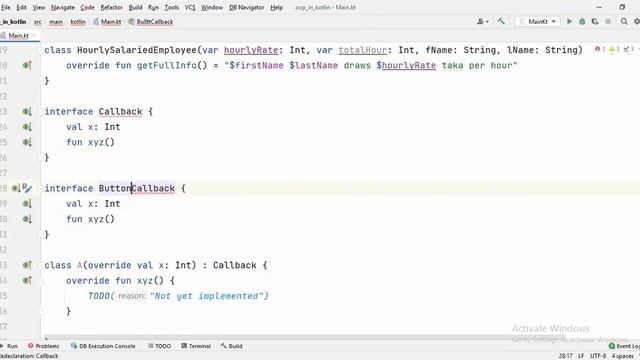
Task: Click the 28:17 cursor position in the status bar
Action: click(565, 356)
